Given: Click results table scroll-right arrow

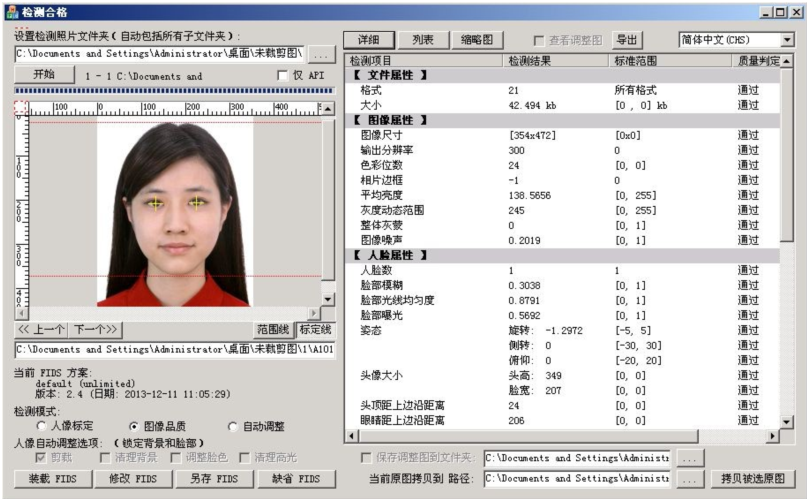Looking at the screenshot, I should click(773, 436).
